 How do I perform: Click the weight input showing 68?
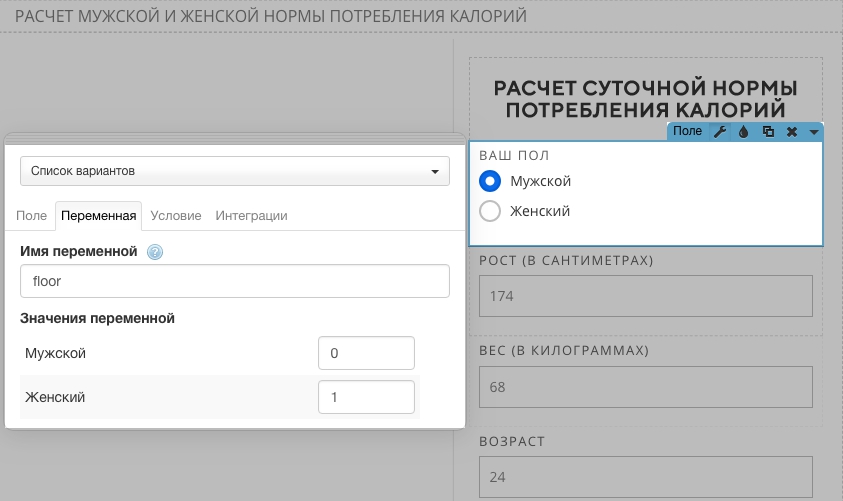coord(646,387)
